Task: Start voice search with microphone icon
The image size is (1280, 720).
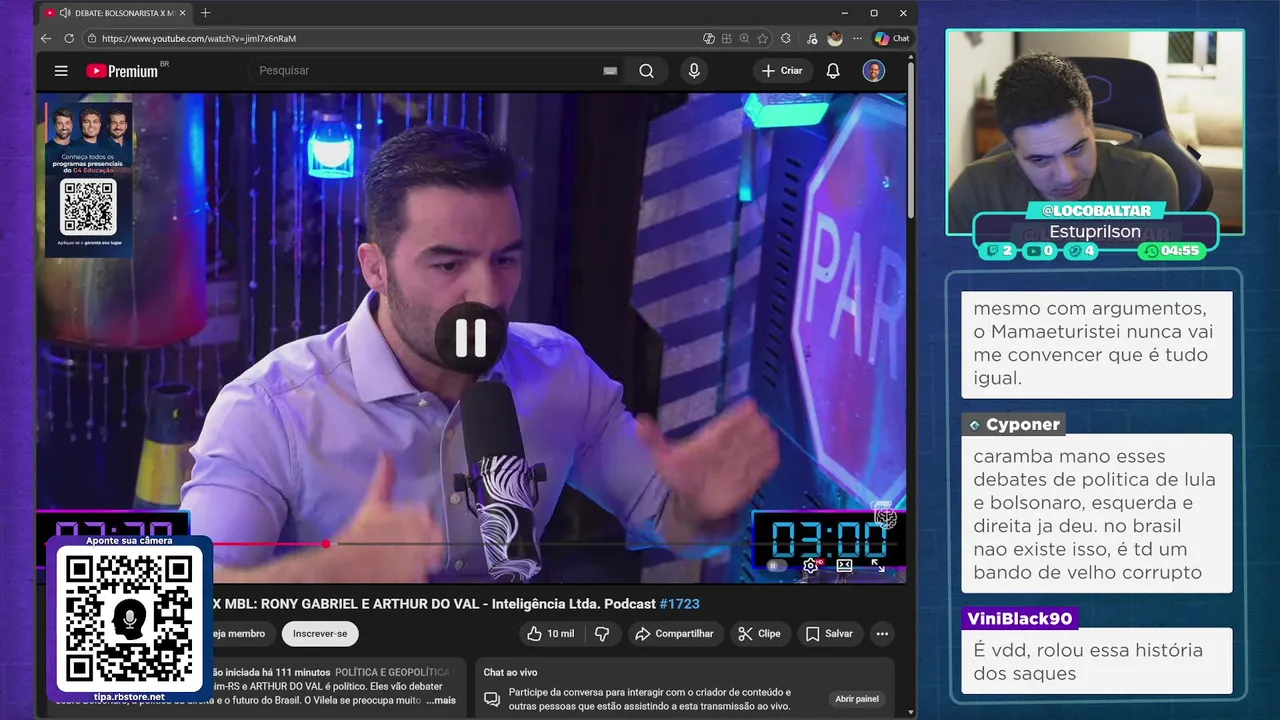Action: click(x=694, y=71)
